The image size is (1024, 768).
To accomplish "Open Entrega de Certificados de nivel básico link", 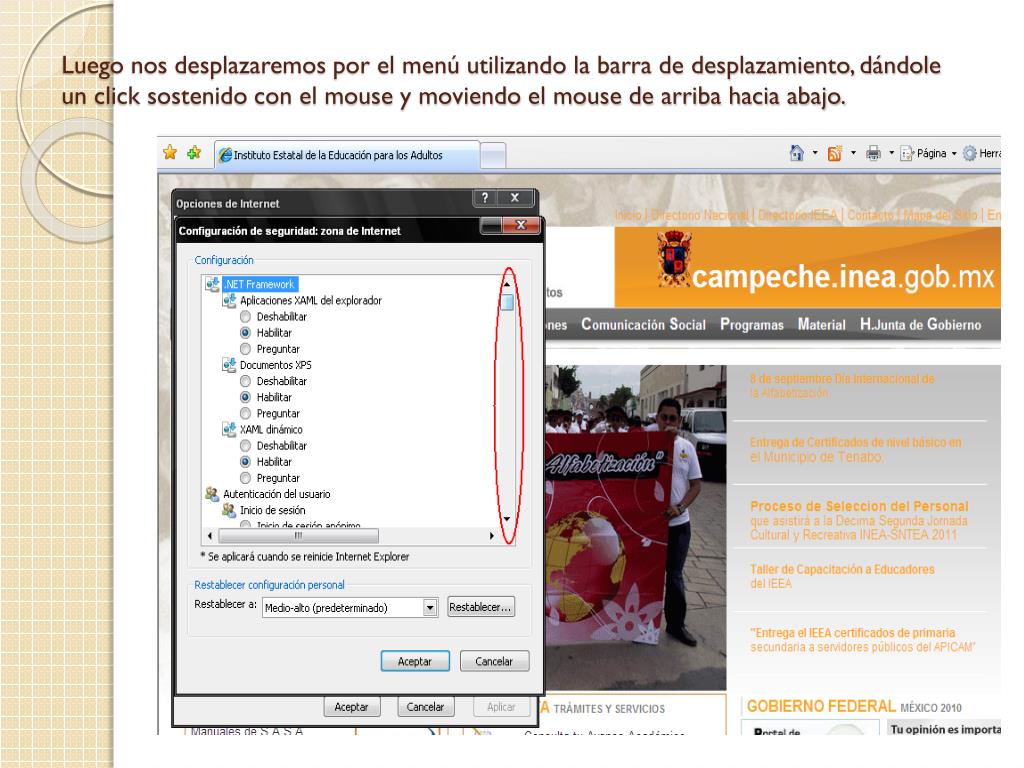I will (857, 449).
